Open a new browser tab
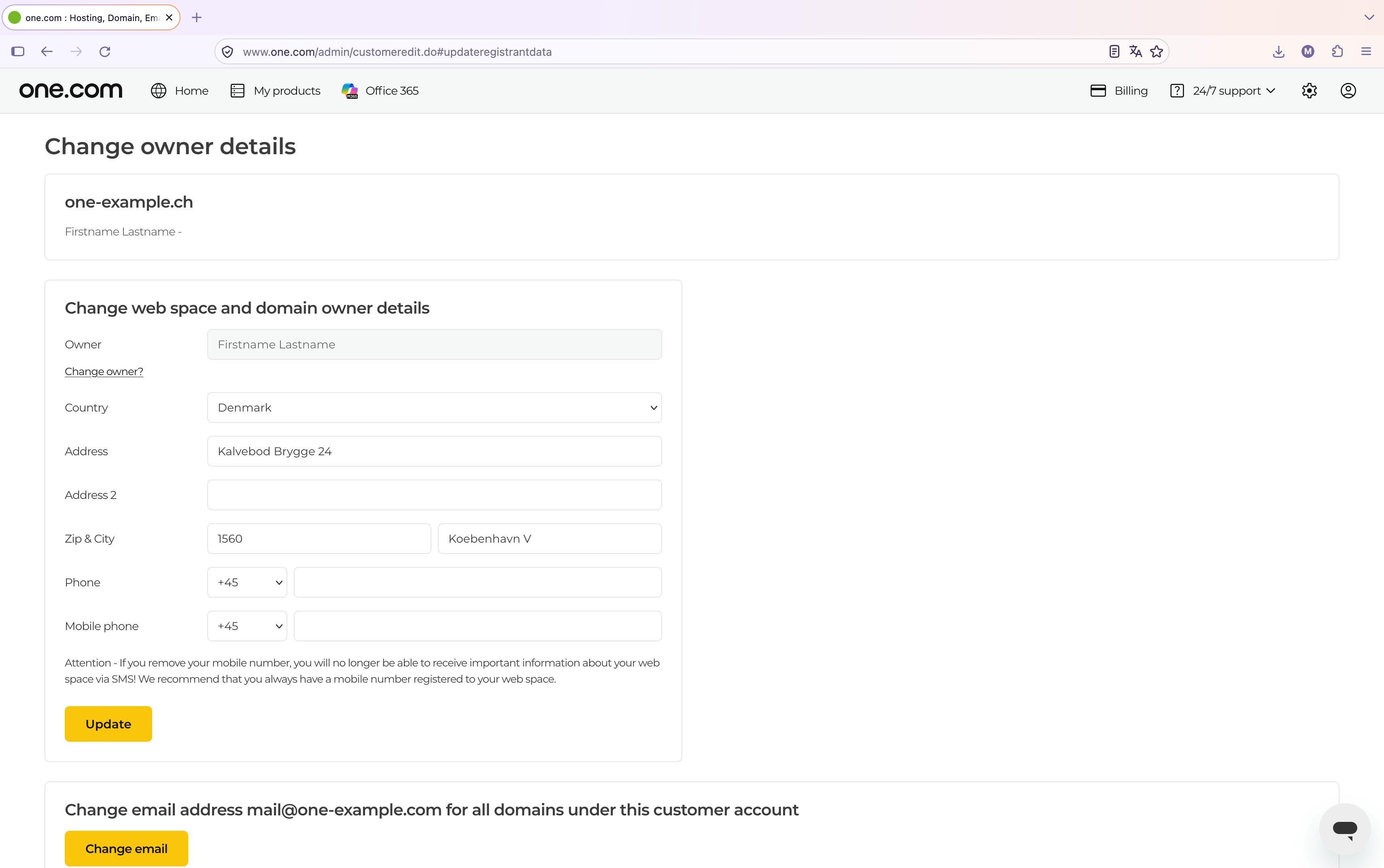Viewport: 1384px width, 868px height. 196,18
